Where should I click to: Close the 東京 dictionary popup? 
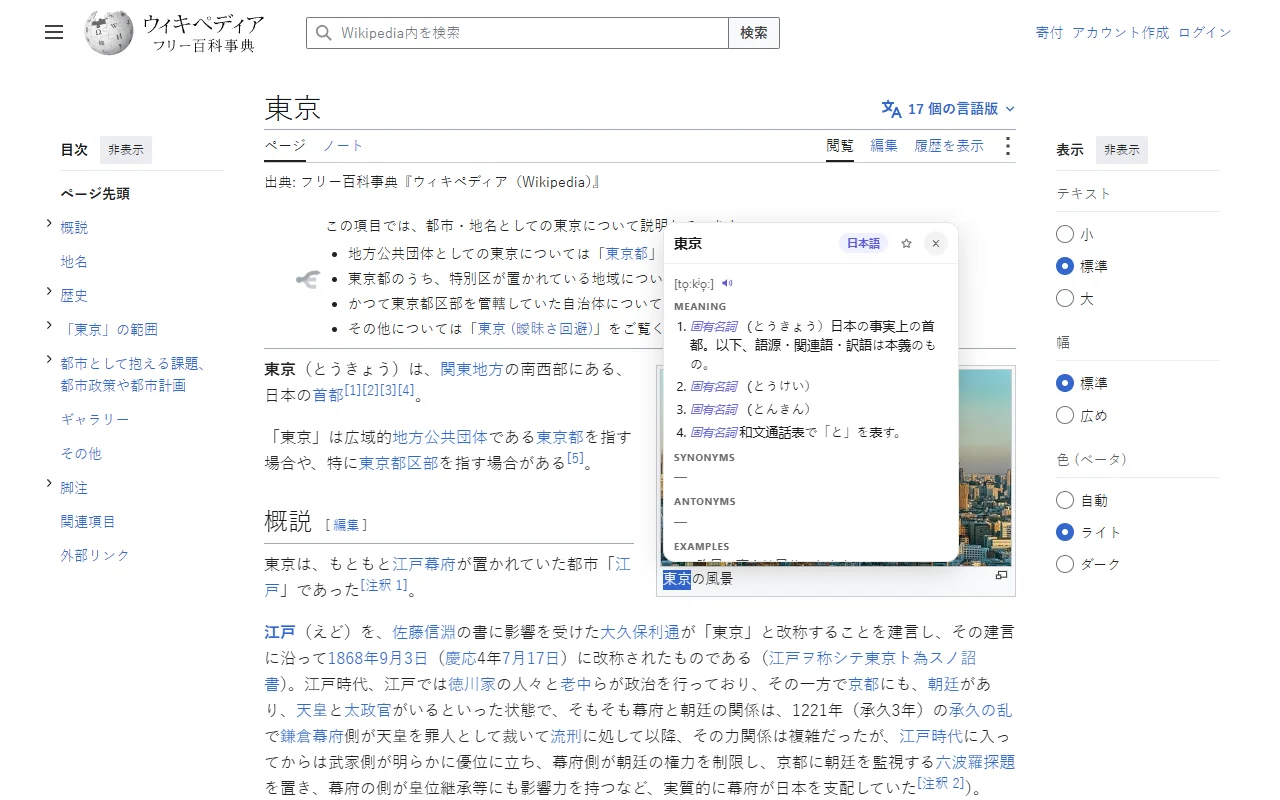[935, 243]
